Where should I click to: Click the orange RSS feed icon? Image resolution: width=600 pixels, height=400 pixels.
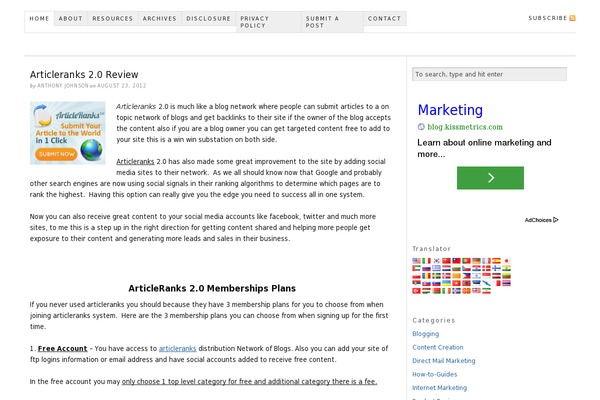(572, 18)
